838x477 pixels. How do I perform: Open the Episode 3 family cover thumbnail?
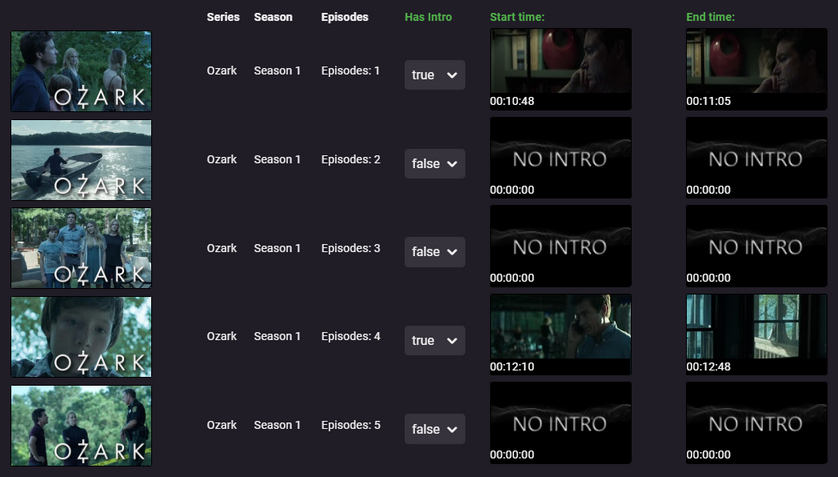coord(81,248)
